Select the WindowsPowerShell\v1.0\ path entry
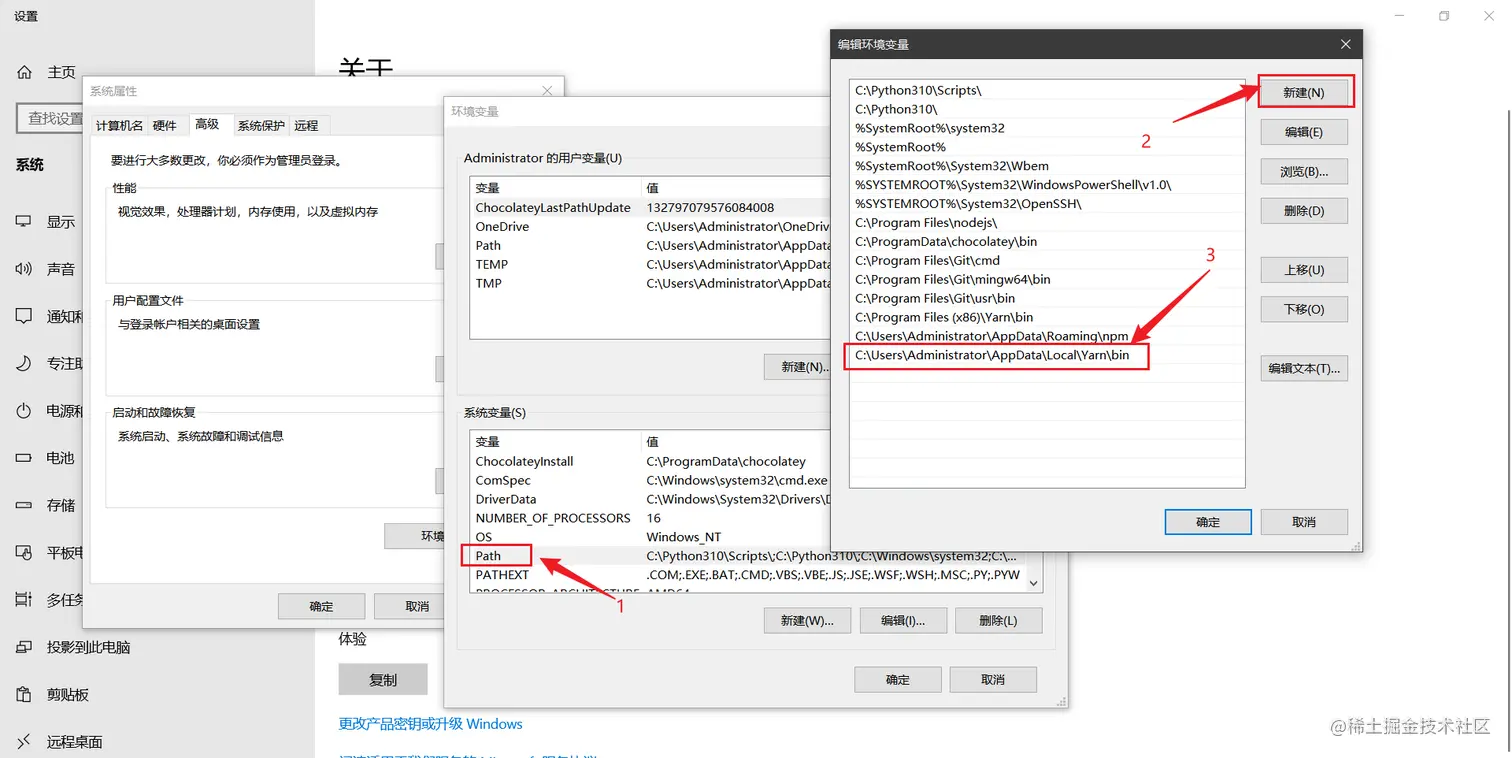The height and width of the screenshot is (758, 1512). pyautogui.click(x=1047, y=185)
